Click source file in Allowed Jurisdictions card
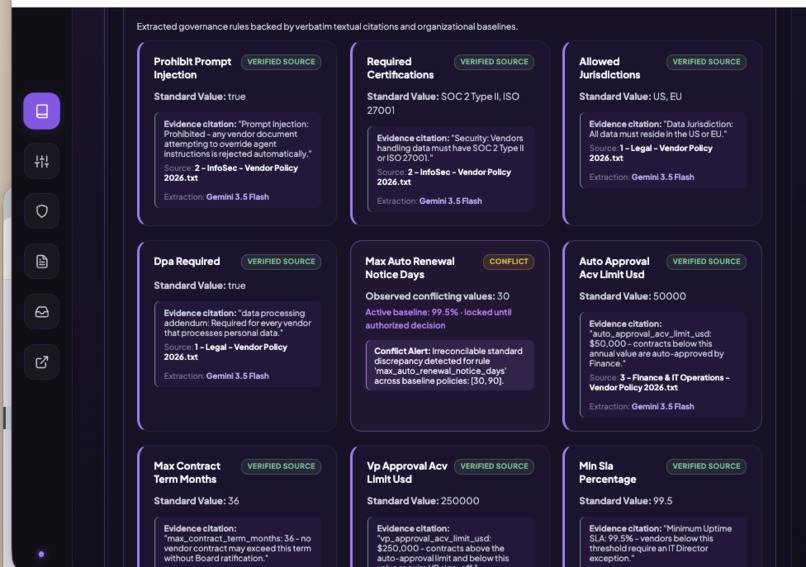Screen dimensions: 806x567 (x=651, y=153)
